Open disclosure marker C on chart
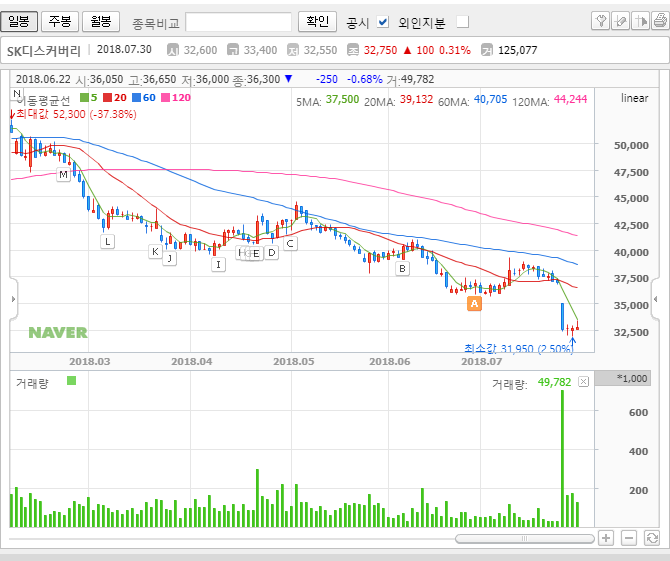This screenshot has width=670, height=561. click(x=290, y=244)
